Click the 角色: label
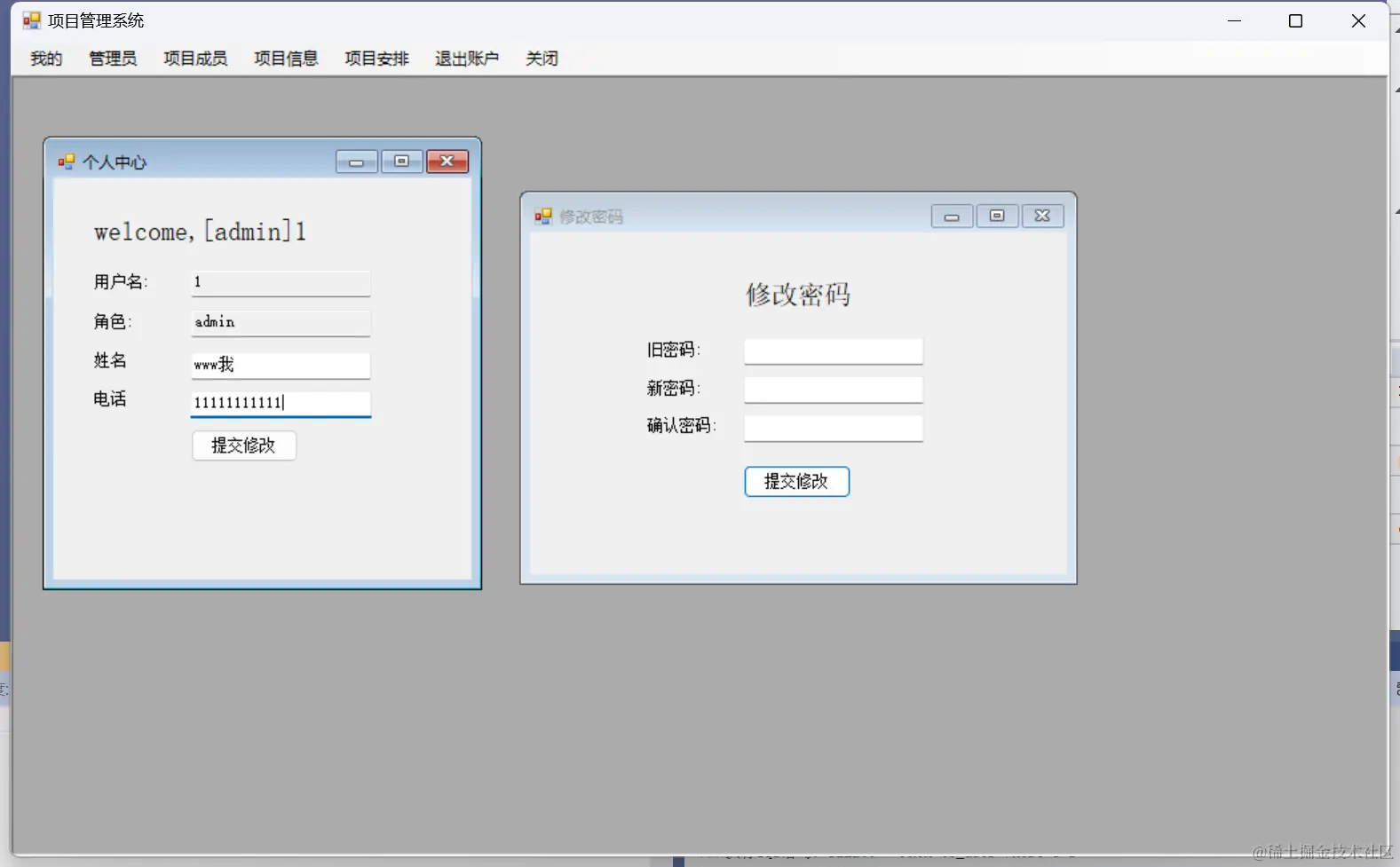The height and width of the screenshot is (867, 1400). click(113, 322)
